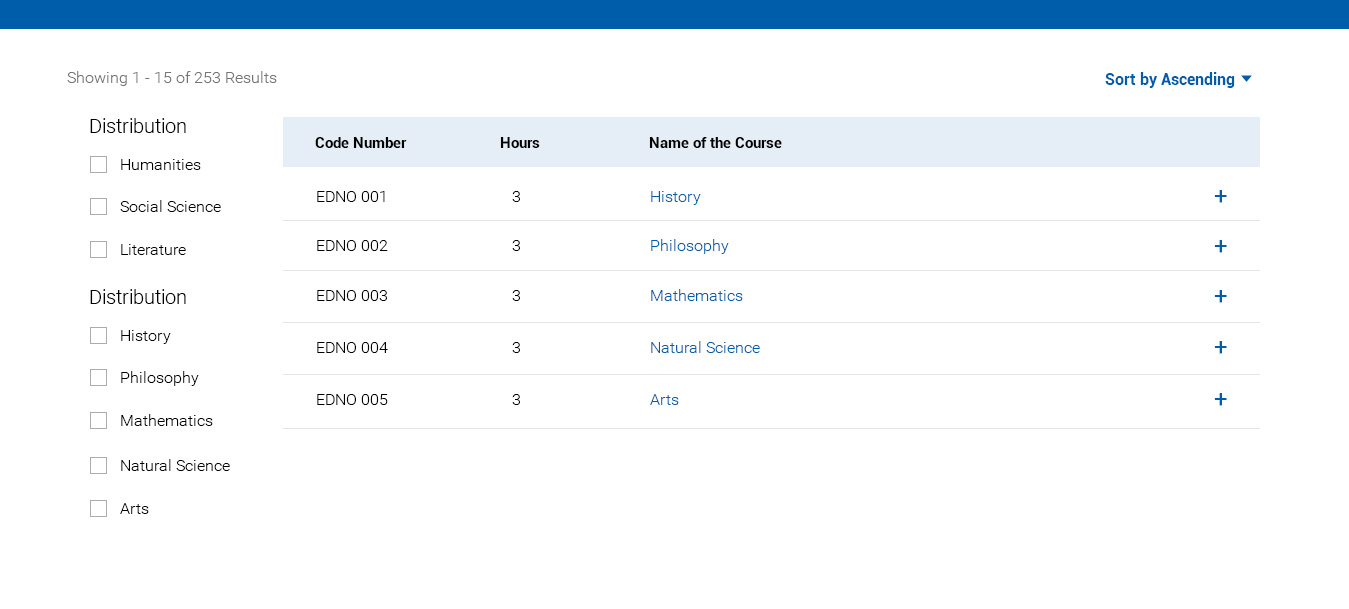Image resolution: width=1349 pixels, height=609 pixels.
Task: Open the Natural Science course link
Action: click(705, 348)
